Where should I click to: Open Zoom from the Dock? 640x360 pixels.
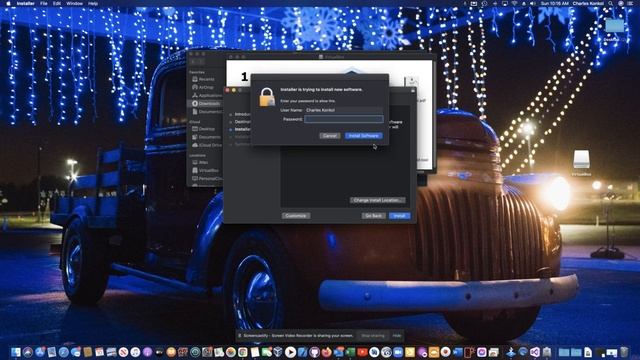398,352
